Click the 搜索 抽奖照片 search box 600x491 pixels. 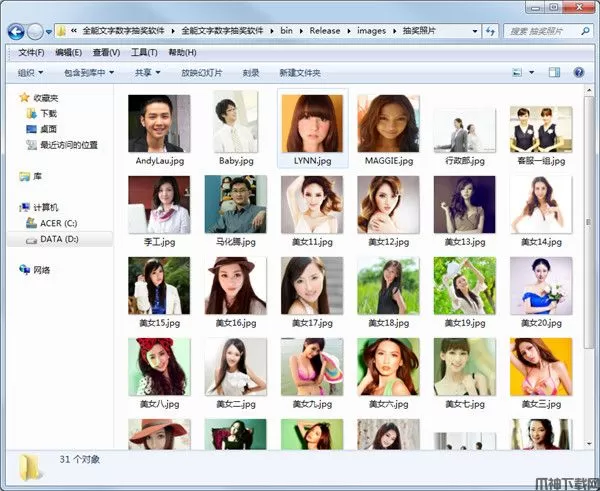tap(540, 31)
